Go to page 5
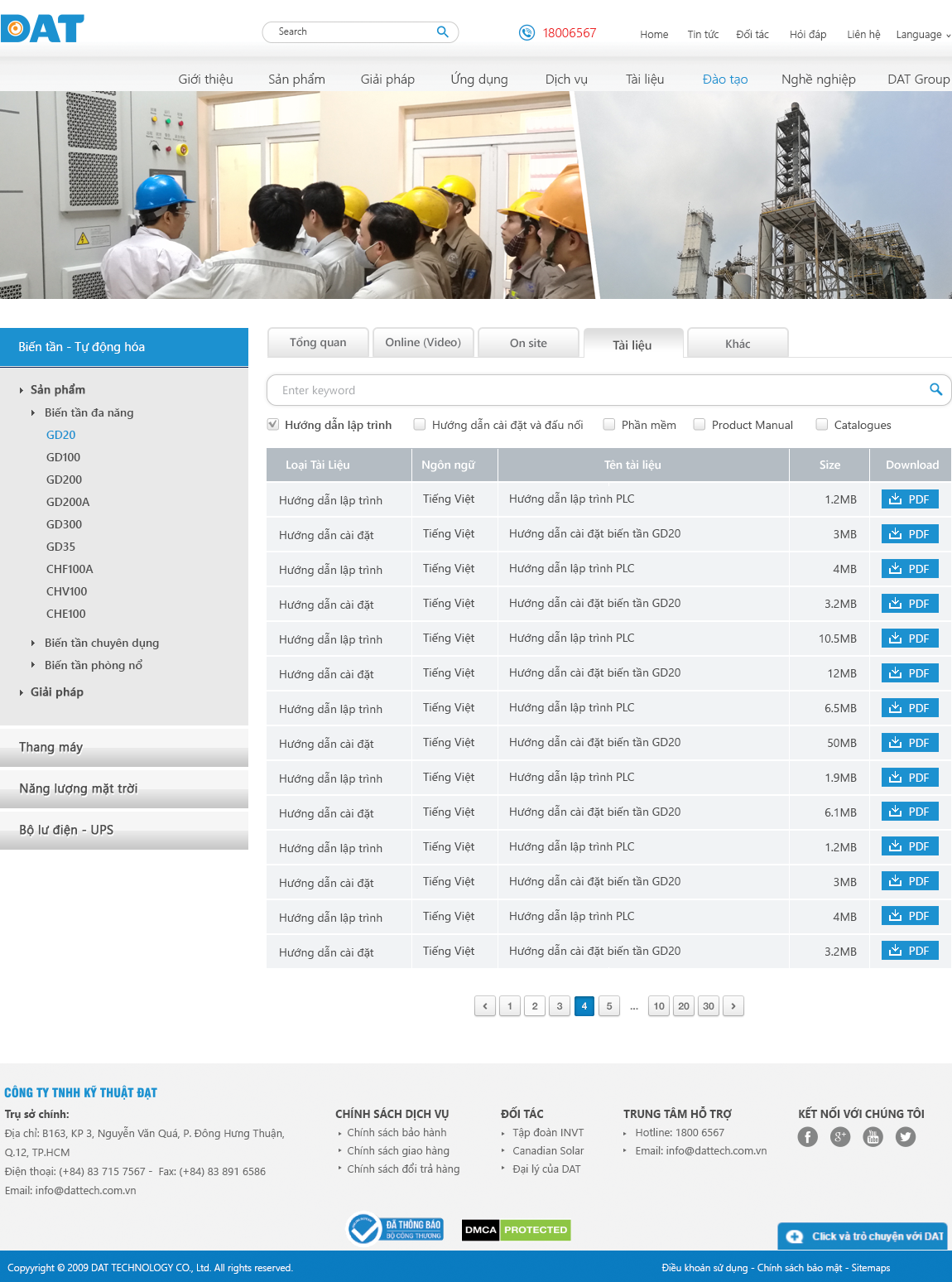Image resolution: width=952 pixels, height=1282 pixels. [609, 1006]
